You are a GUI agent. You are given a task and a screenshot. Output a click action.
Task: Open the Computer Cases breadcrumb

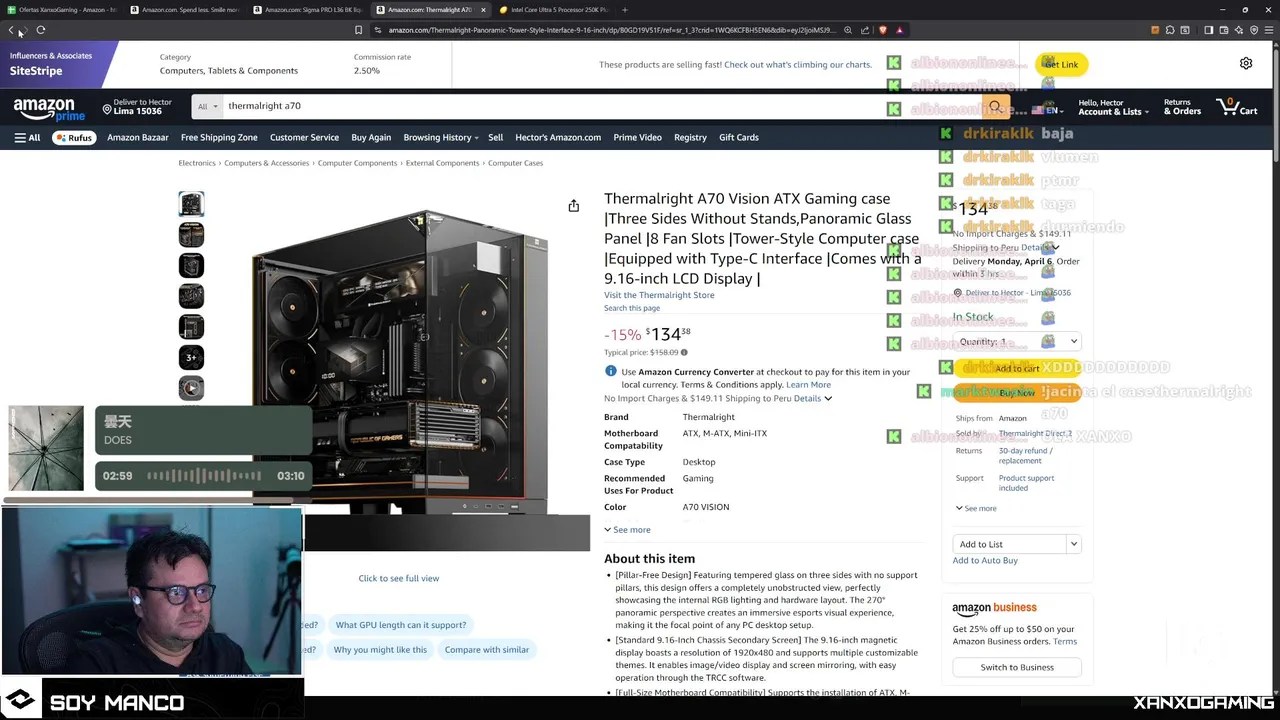coord(515,163)
